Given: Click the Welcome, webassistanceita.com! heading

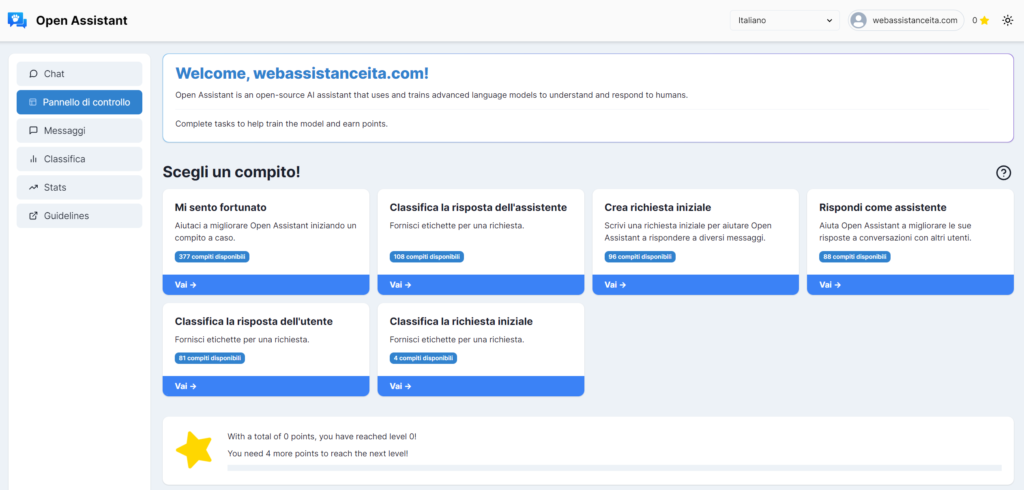Looking at the screenshot, I should tap(302, 73).
